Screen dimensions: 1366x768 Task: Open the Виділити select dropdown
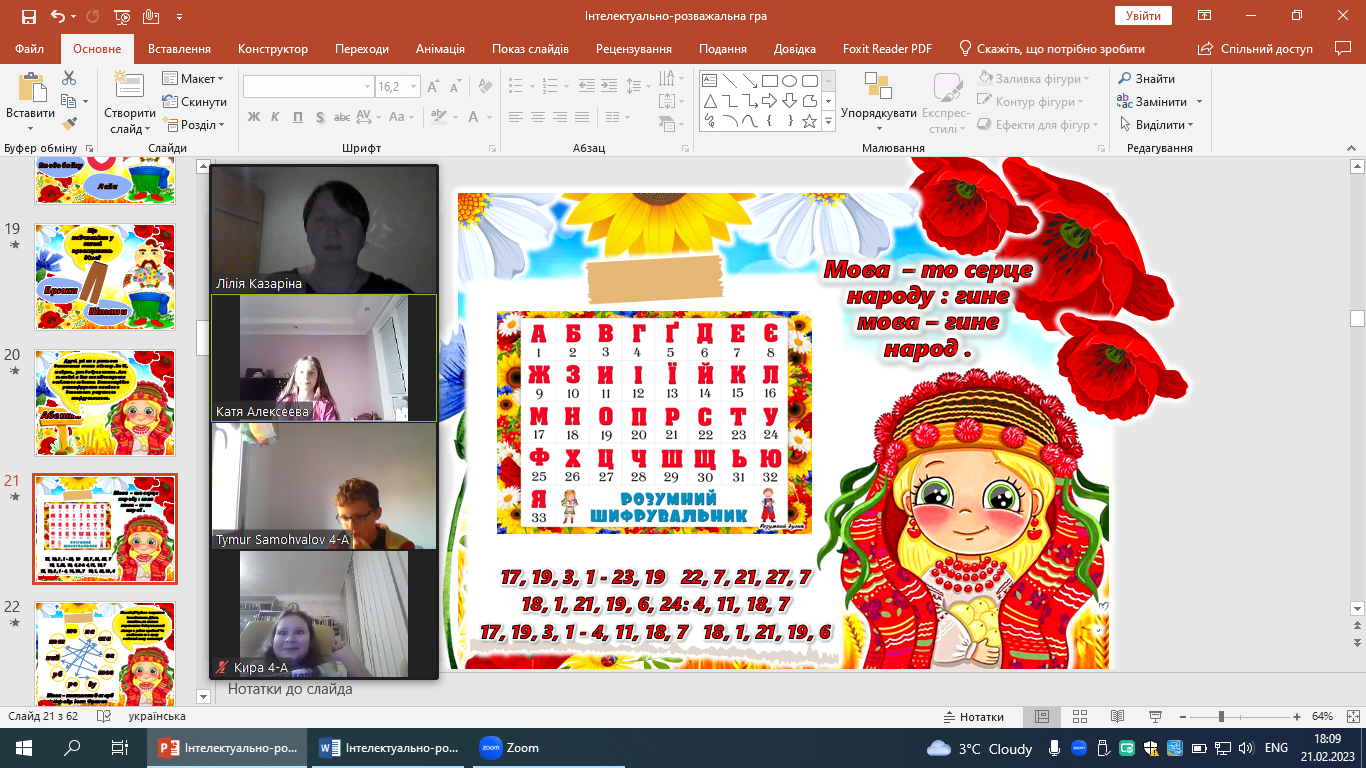point(1156,125)
